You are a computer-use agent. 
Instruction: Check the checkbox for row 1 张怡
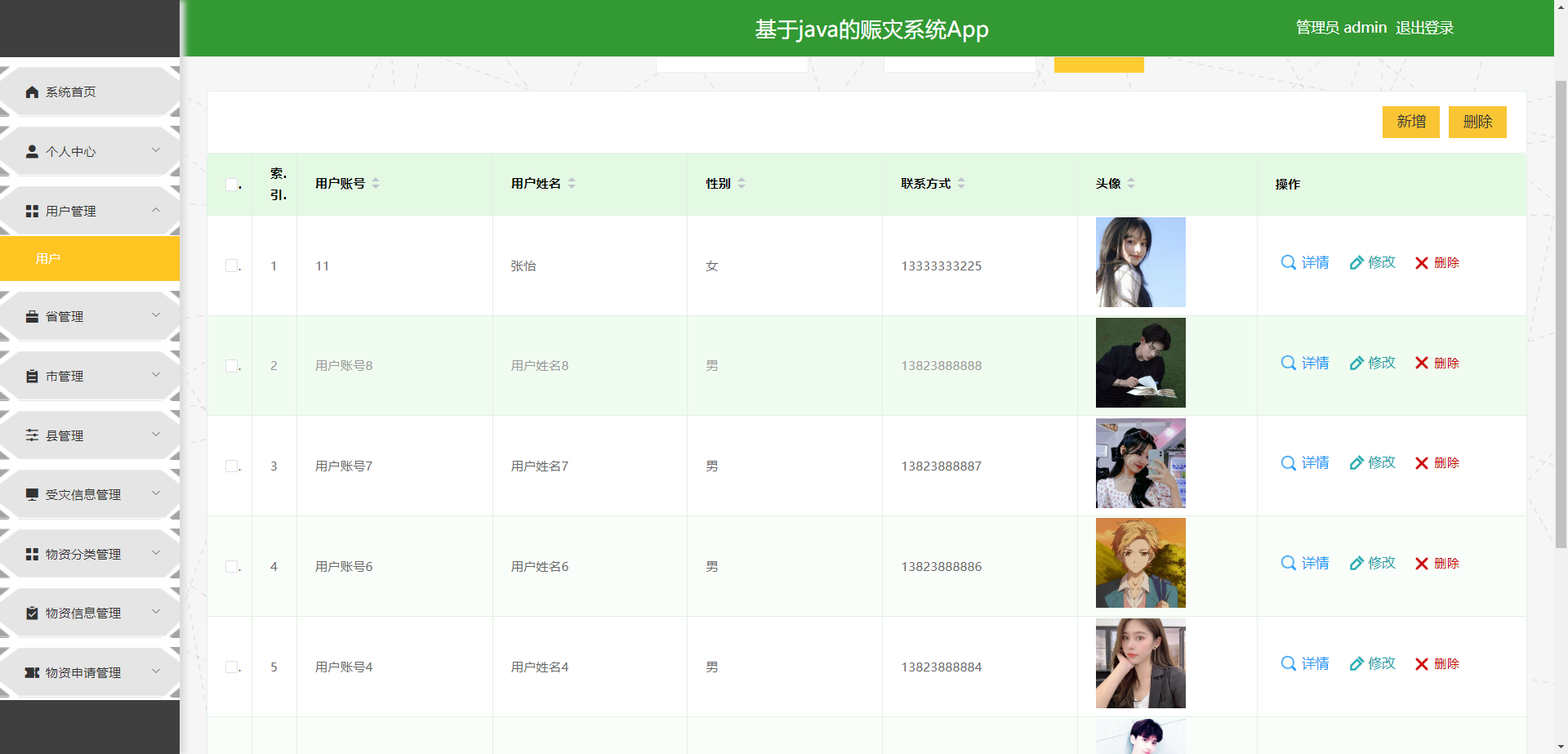click(x=232, y=265)
